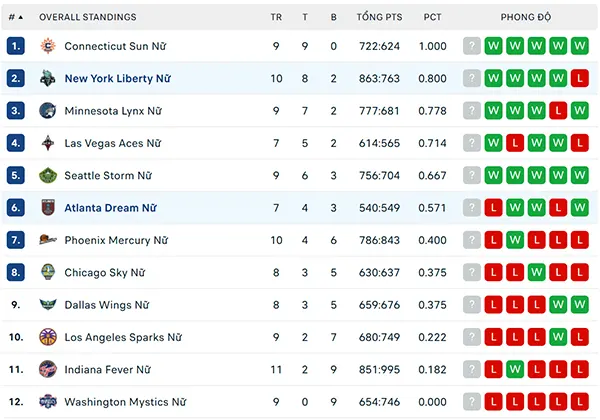
Task: Click the 1.000 PCT value
Action: [x=432, y=46]
